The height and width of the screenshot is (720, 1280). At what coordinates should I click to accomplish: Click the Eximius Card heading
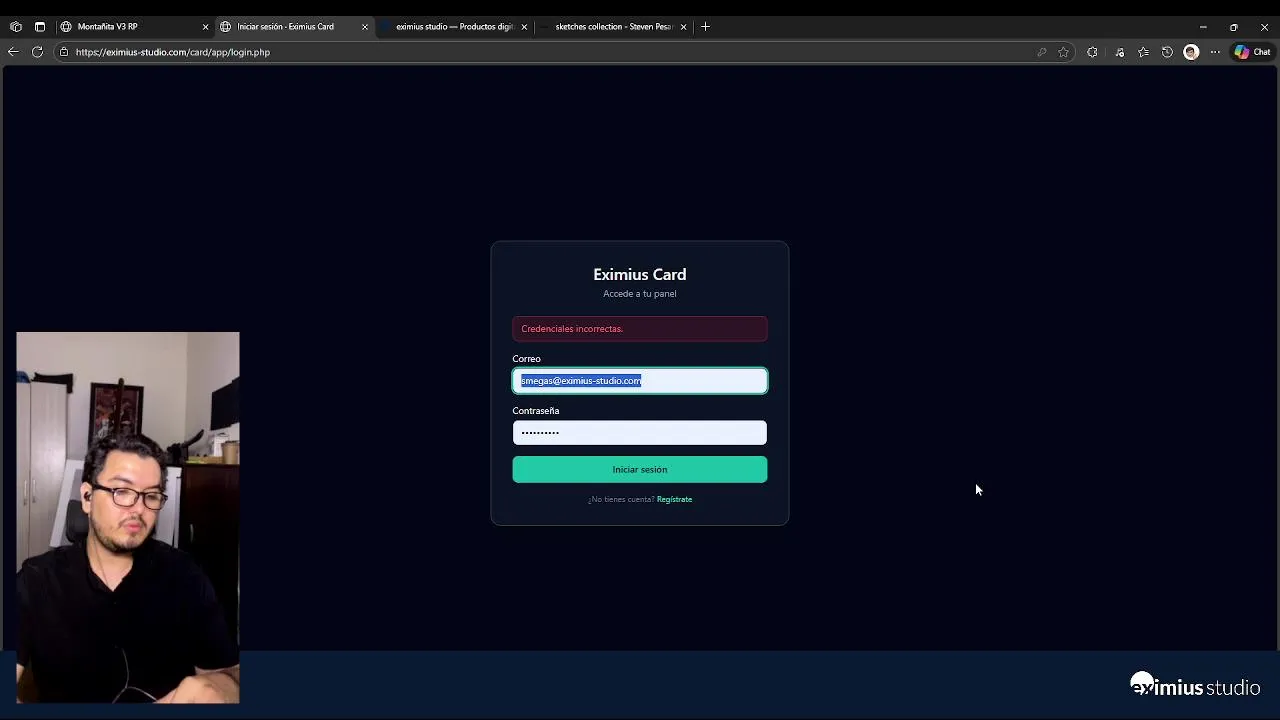640,274
